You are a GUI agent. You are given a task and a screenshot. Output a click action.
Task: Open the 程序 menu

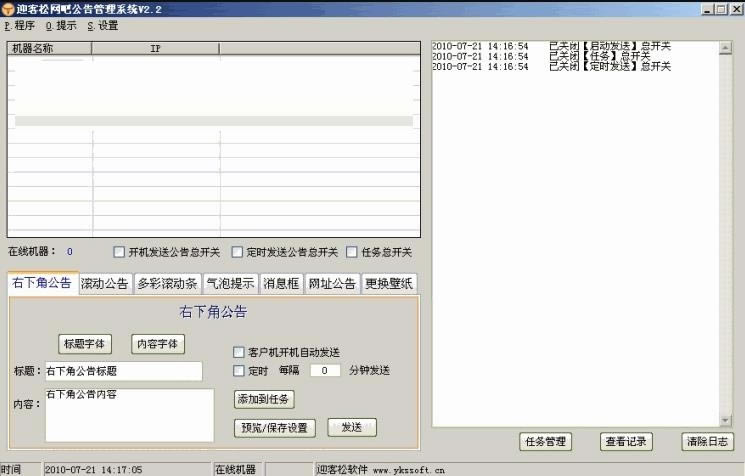[x=19, y=26]
